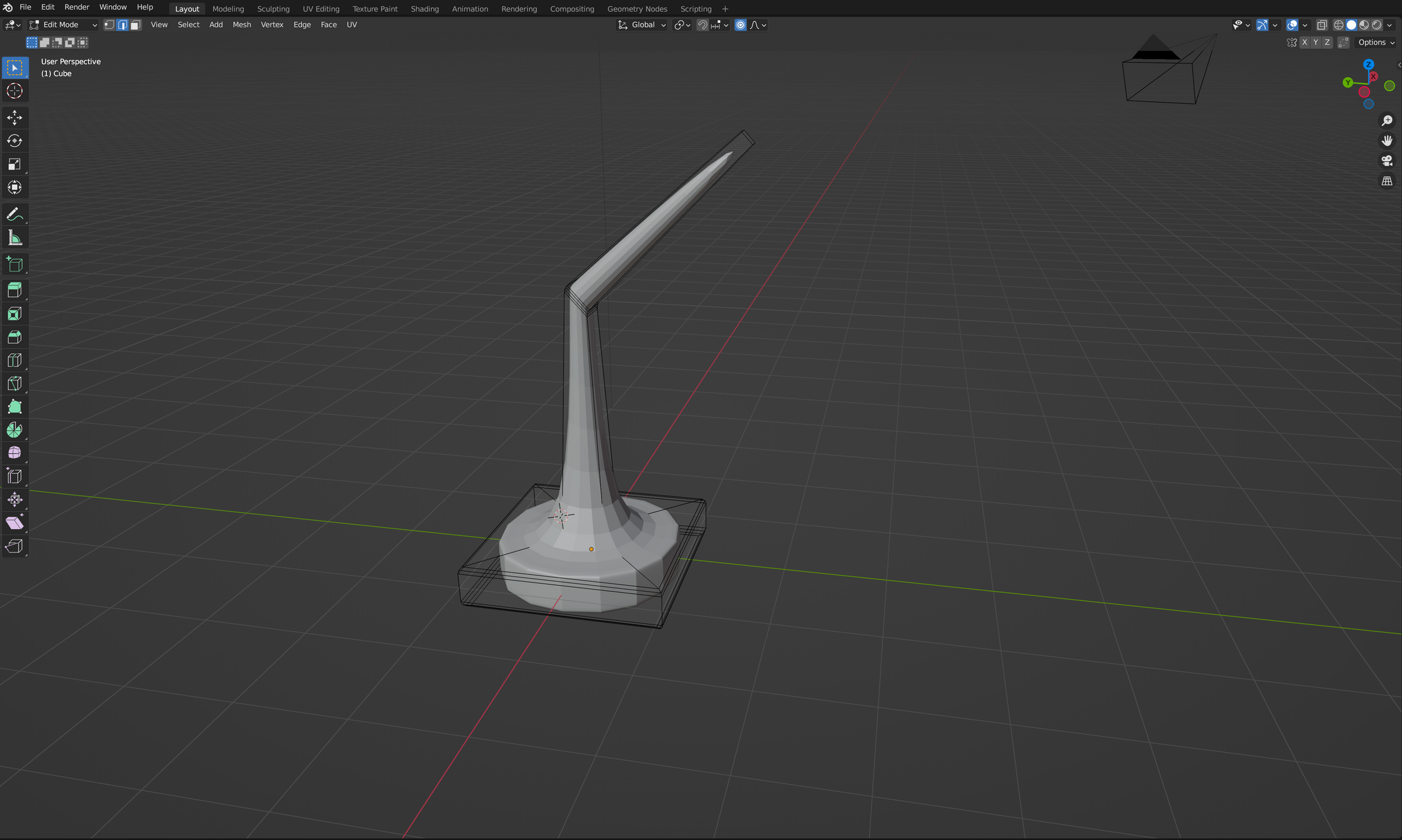This screenshot has width=1402, height=840.
Task: Open the Options dropdown
Action: coord(1376,43)
